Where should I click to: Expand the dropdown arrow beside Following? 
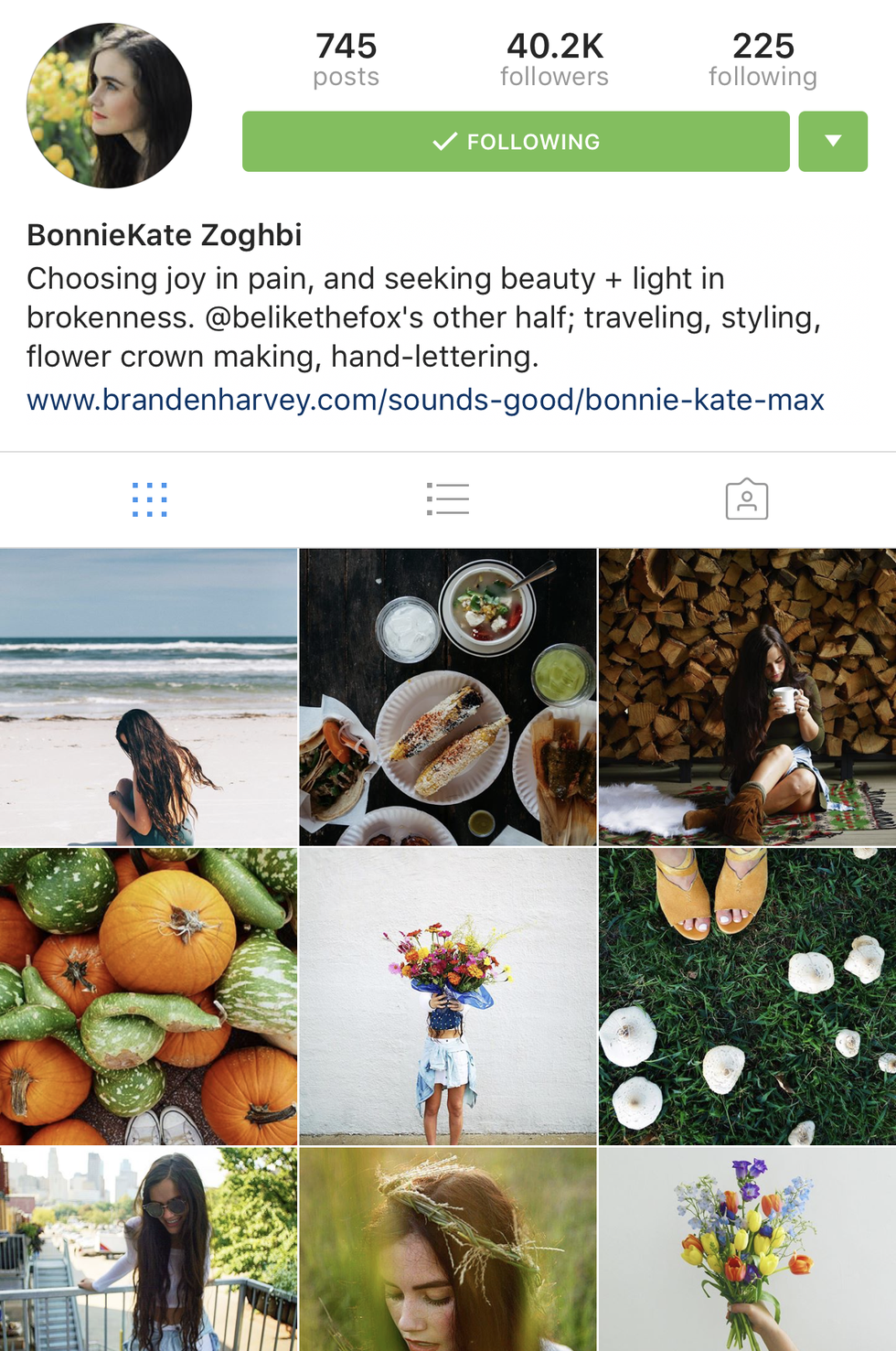(x=833, y=142)
